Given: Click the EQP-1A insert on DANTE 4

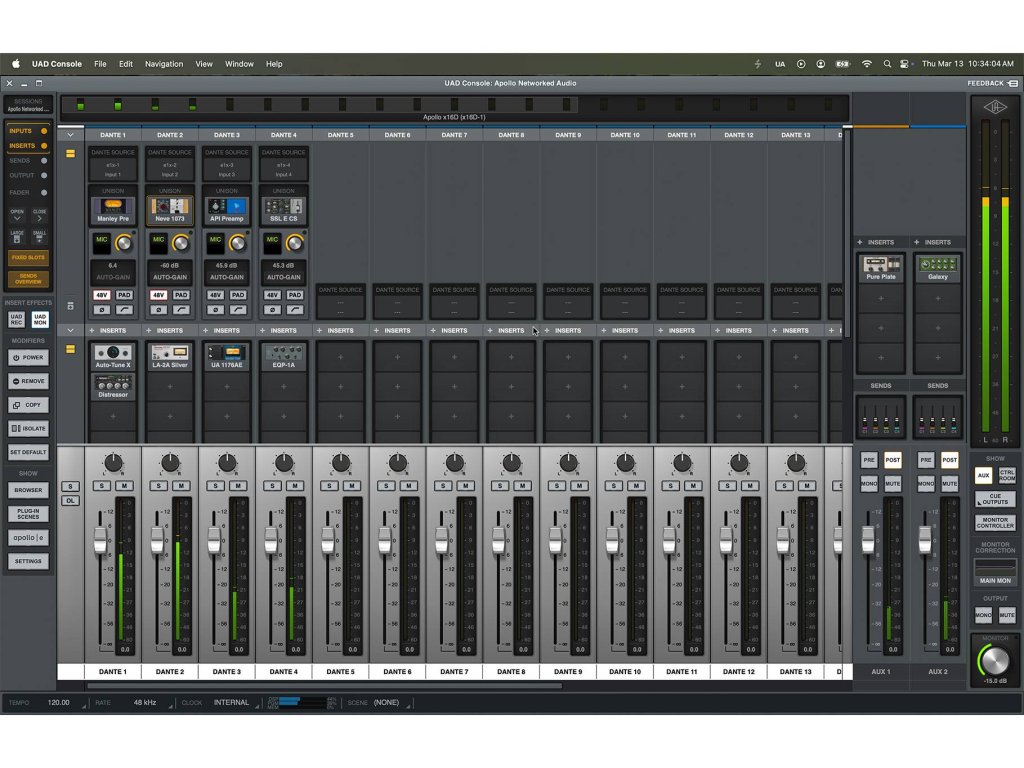Looking at the screenshot, I should tap(284, 355).
